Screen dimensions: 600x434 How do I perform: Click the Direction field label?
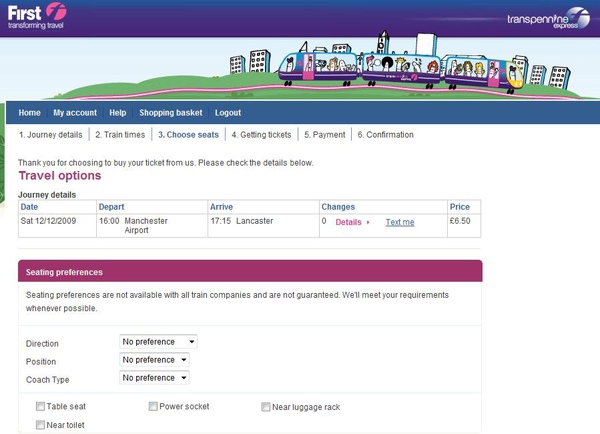[x=42, y=344]
